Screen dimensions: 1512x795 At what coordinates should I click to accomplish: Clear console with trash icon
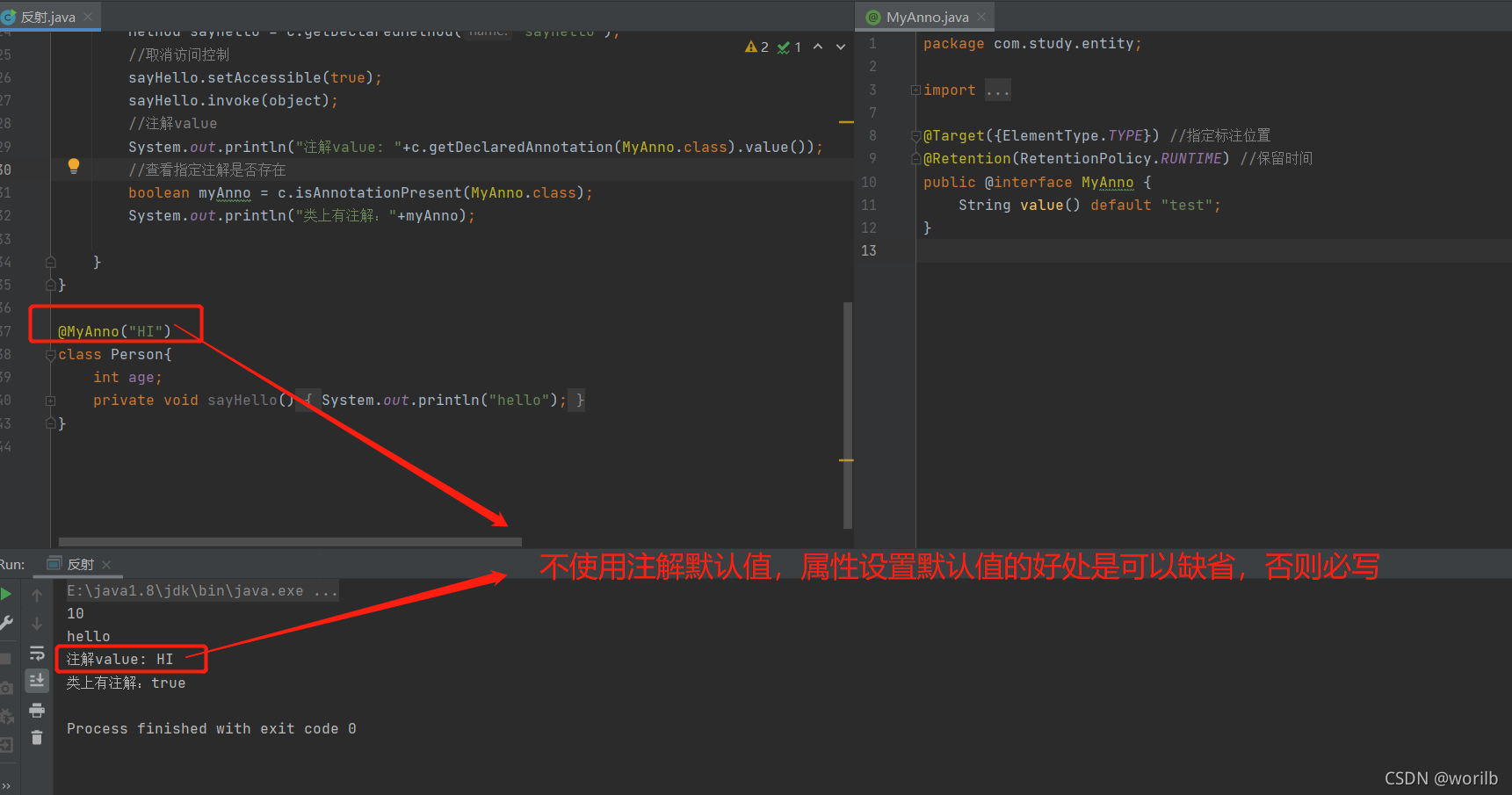(37, 738)
